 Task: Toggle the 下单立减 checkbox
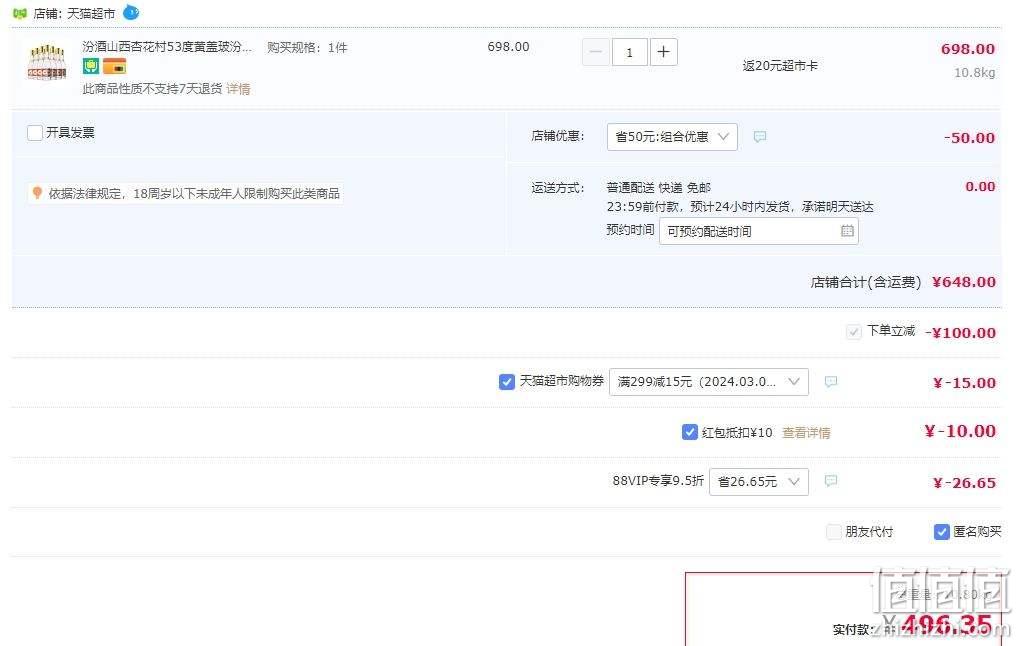pyautogui.click(x=853, y=332)
